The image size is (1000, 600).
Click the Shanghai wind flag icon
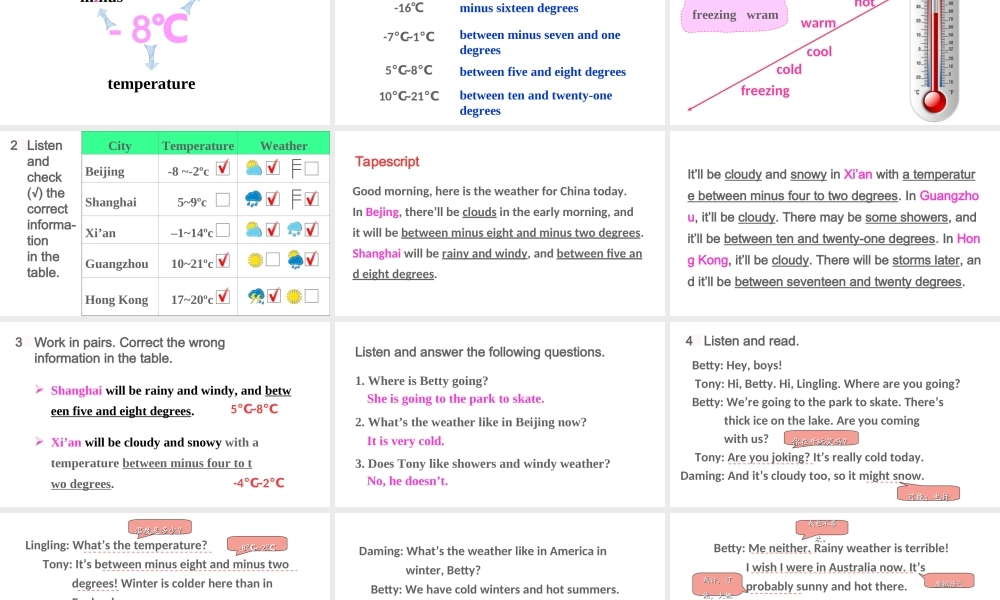(296, 199)
